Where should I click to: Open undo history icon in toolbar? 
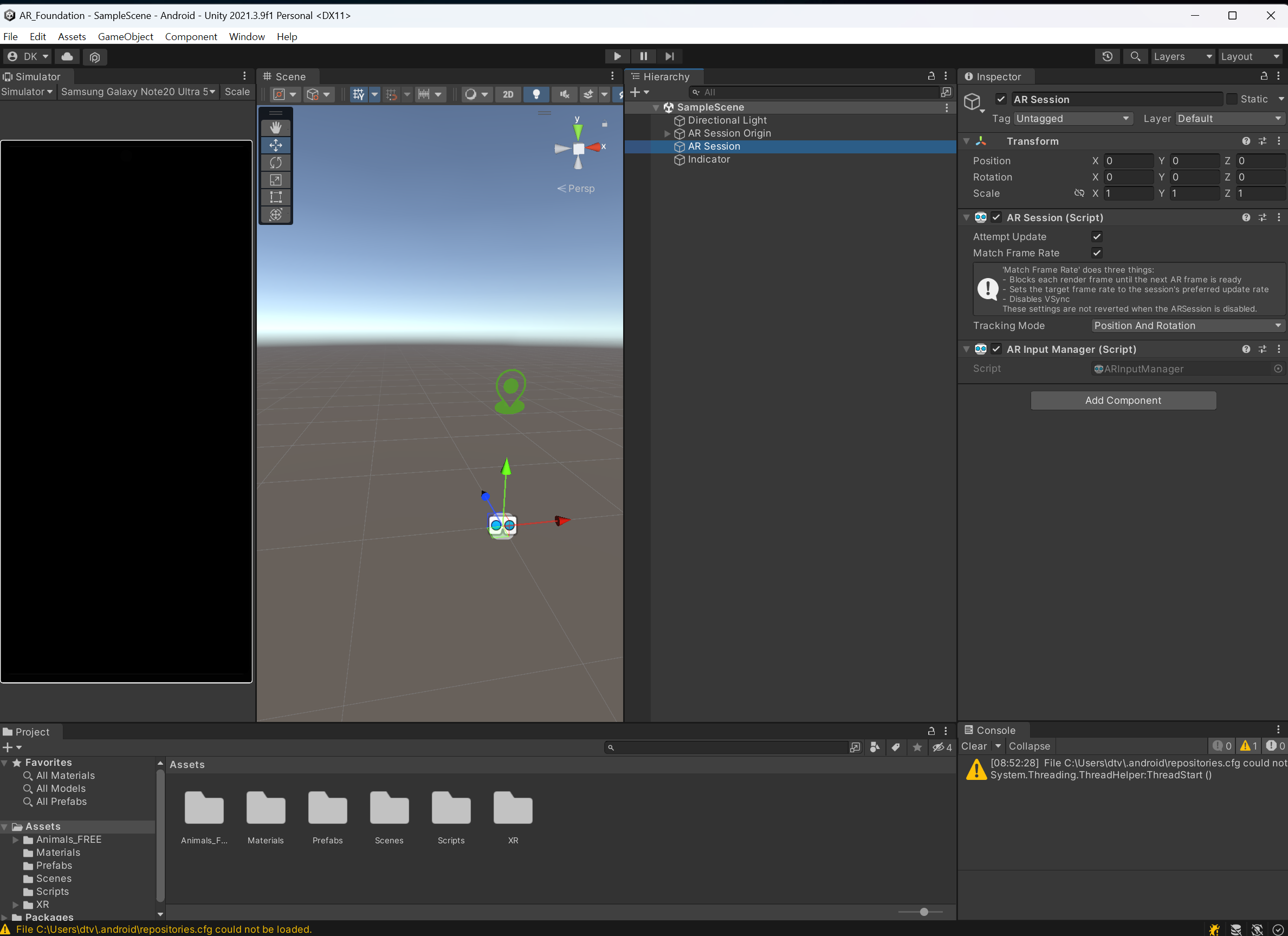pyautogui.click(x=1107, y=56)
